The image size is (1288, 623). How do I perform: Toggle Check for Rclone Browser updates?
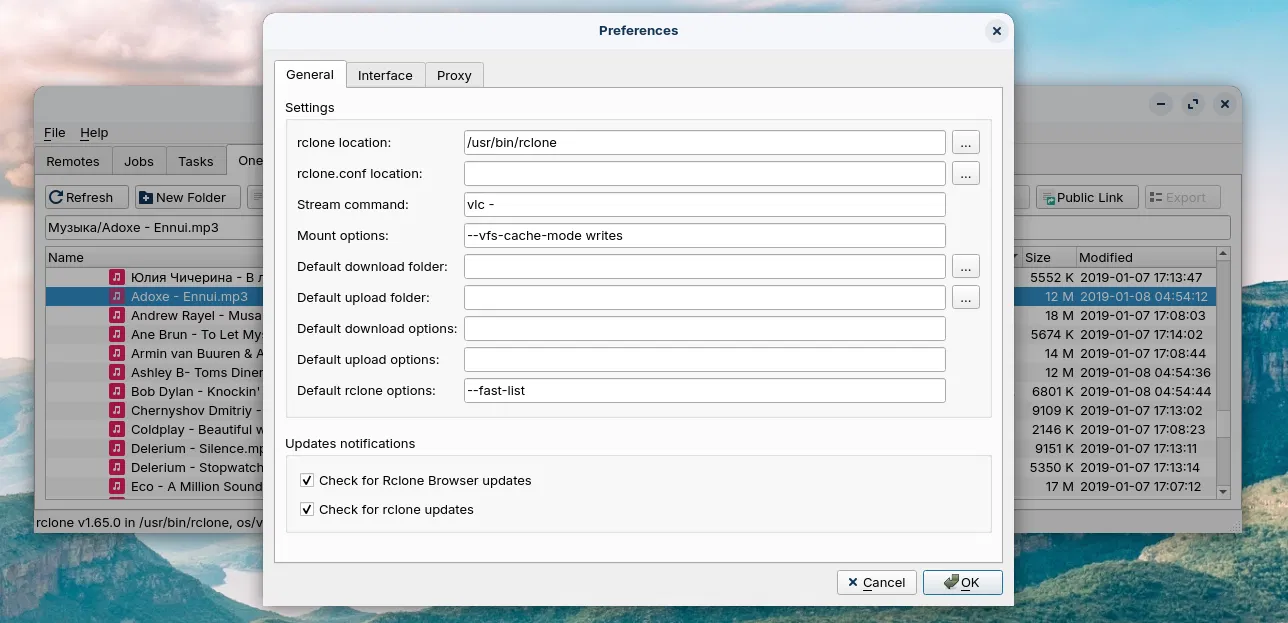pos(308,480)
